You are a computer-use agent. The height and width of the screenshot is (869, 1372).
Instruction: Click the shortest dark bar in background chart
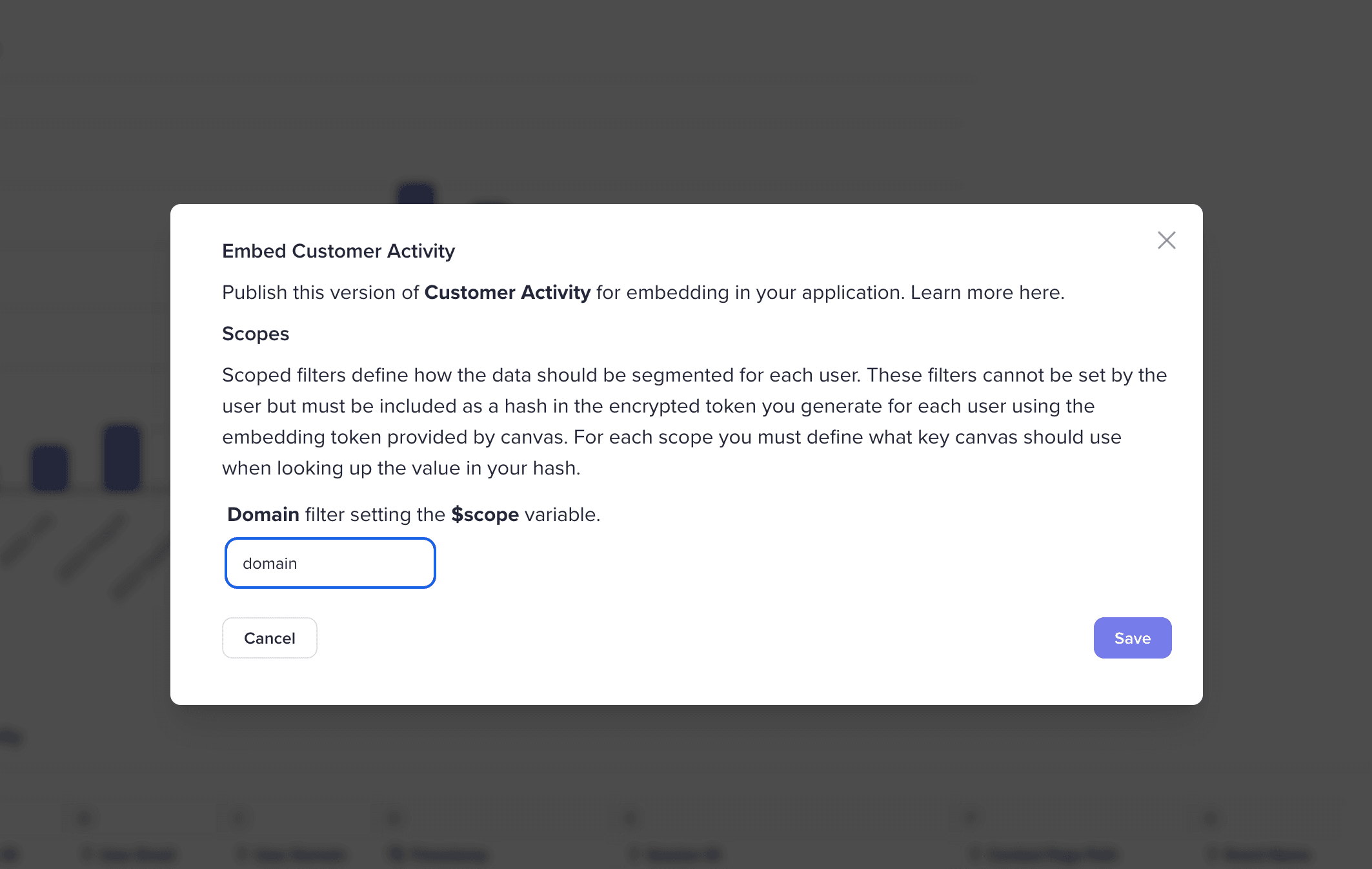click(x=50, y=468)
